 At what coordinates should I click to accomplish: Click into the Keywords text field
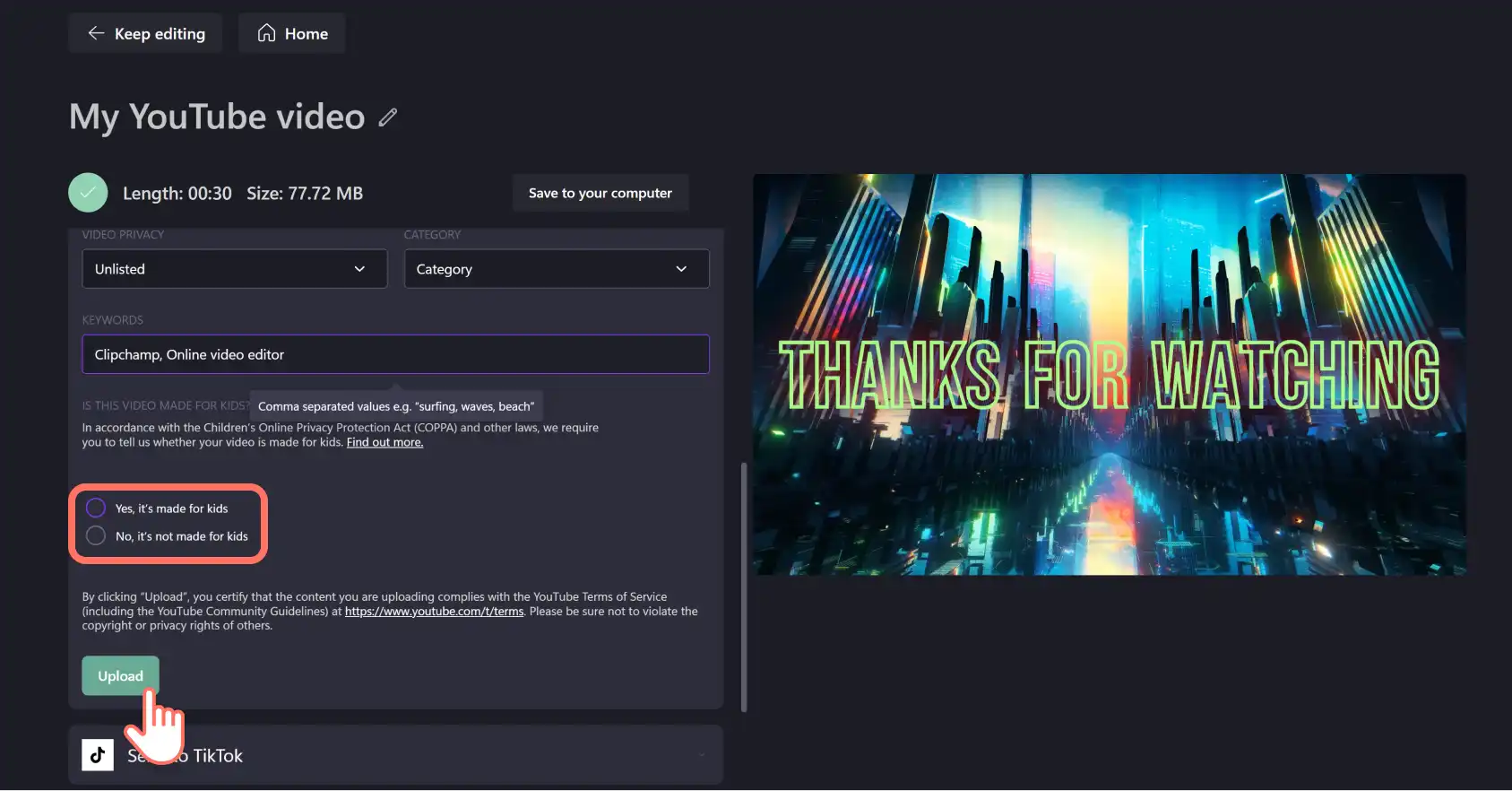(x=395, y=354)
